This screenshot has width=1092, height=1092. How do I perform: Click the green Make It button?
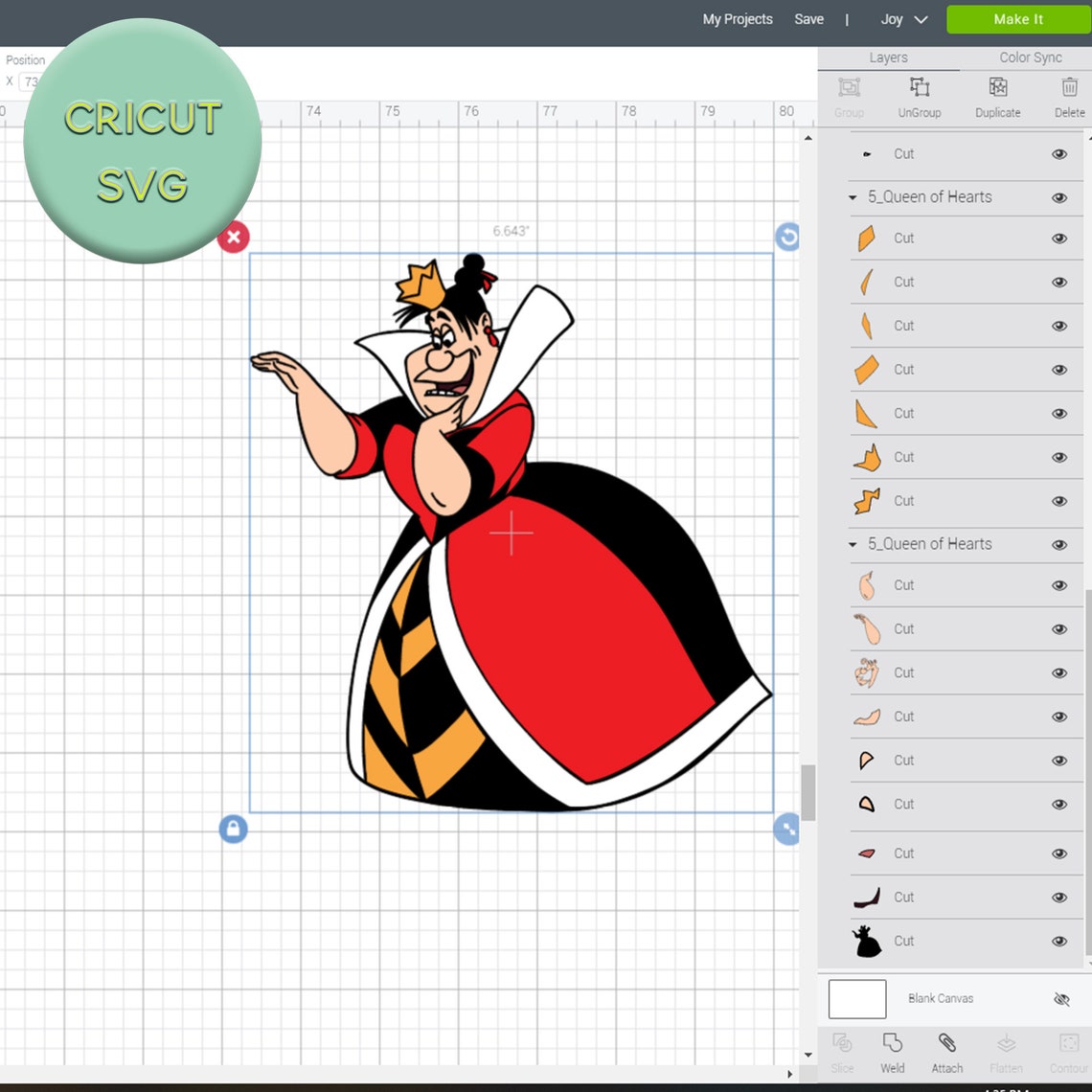1018,19
